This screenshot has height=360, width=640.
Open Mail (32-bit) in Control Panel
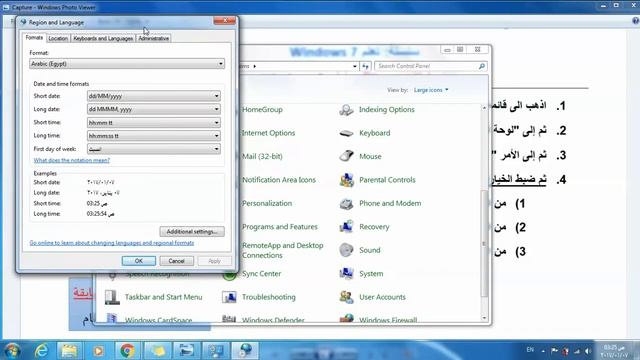point(262,156)
